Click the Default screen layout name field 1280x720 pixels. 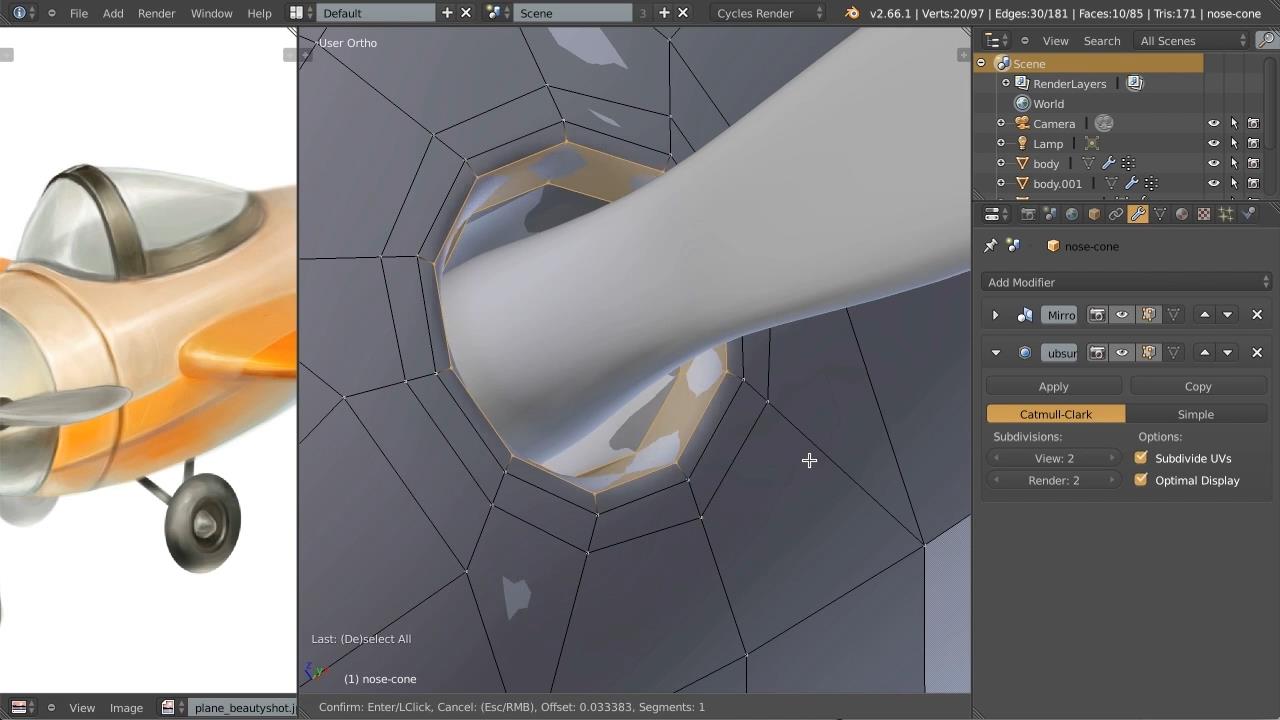376,13
